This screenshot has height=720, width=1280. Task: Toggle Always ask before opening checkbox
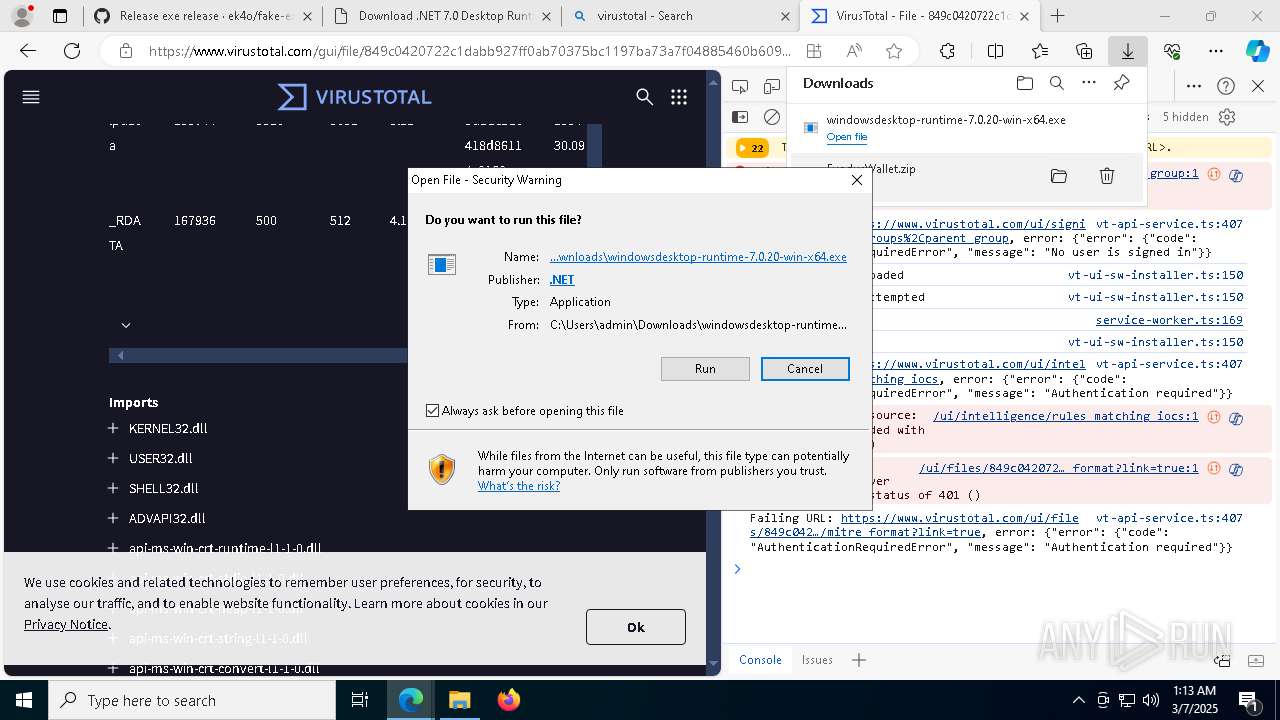point(432,411)
